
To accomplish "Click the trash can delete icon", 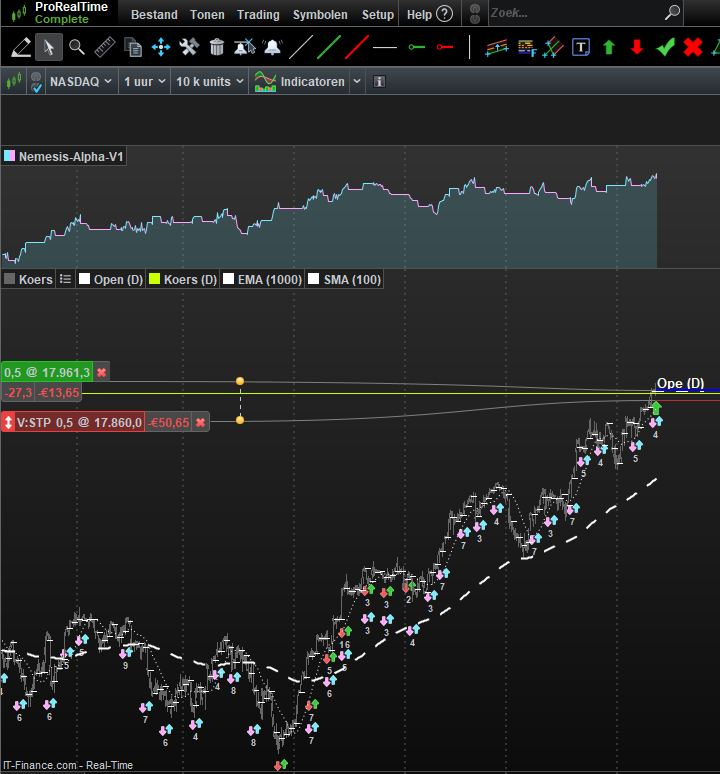I will 216,47.
